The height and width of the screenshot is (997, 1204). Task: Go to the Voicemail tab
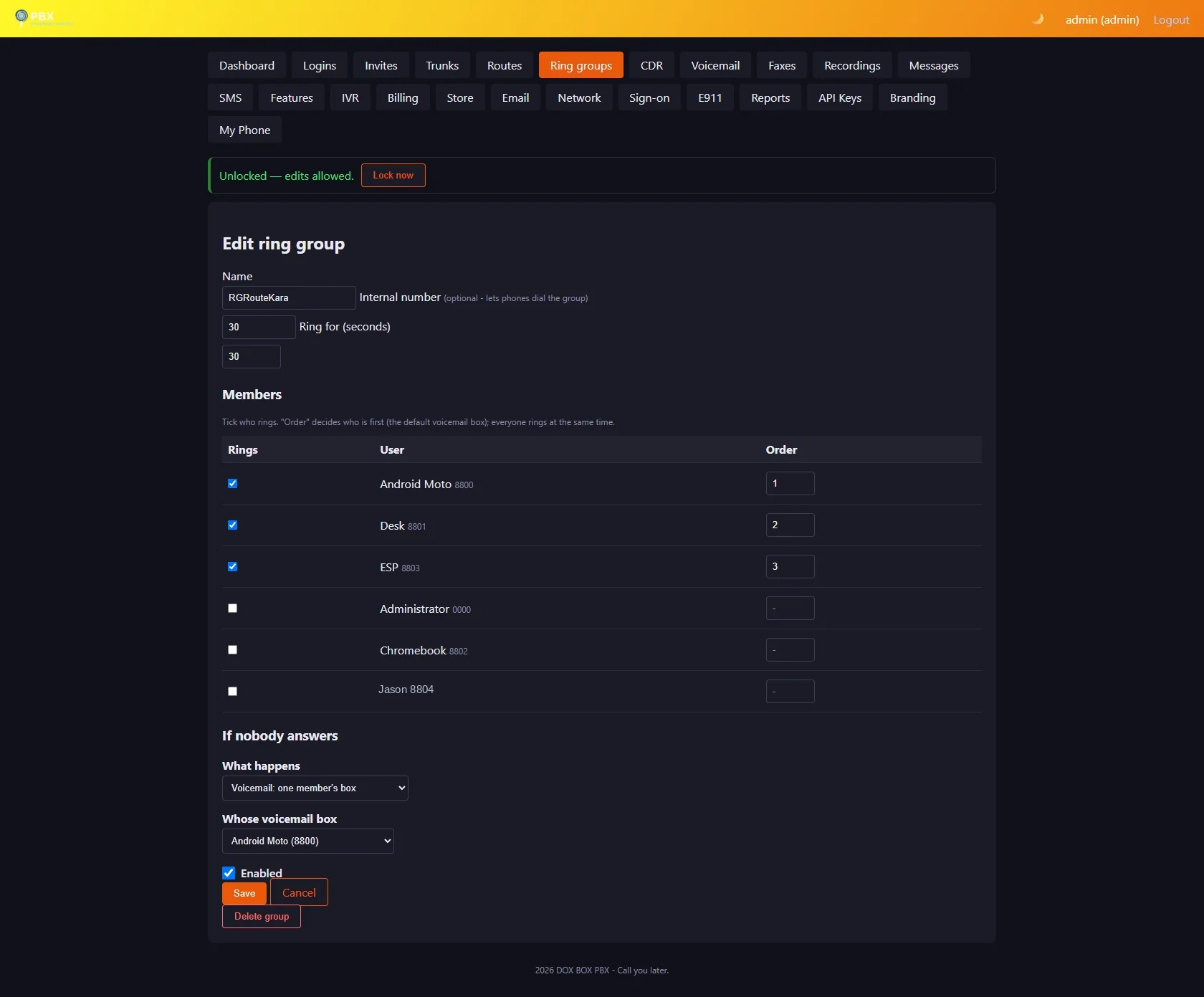pos(715,65)
